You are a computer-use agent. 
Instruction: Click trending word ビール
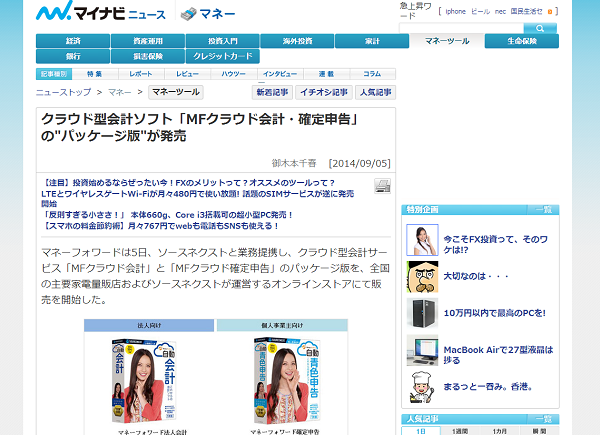[x=480, y=11]
